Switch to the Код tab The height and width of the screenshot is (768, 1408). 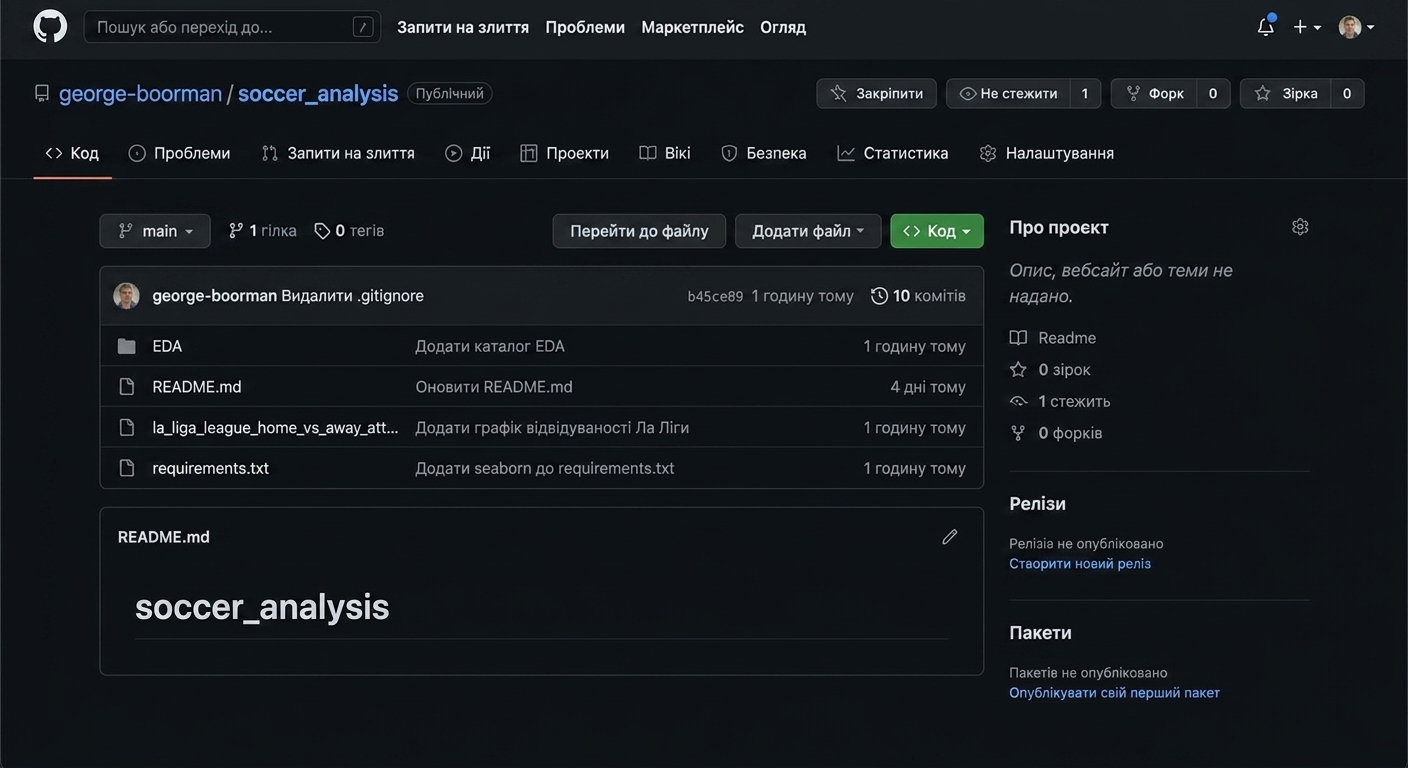point(72,153)
